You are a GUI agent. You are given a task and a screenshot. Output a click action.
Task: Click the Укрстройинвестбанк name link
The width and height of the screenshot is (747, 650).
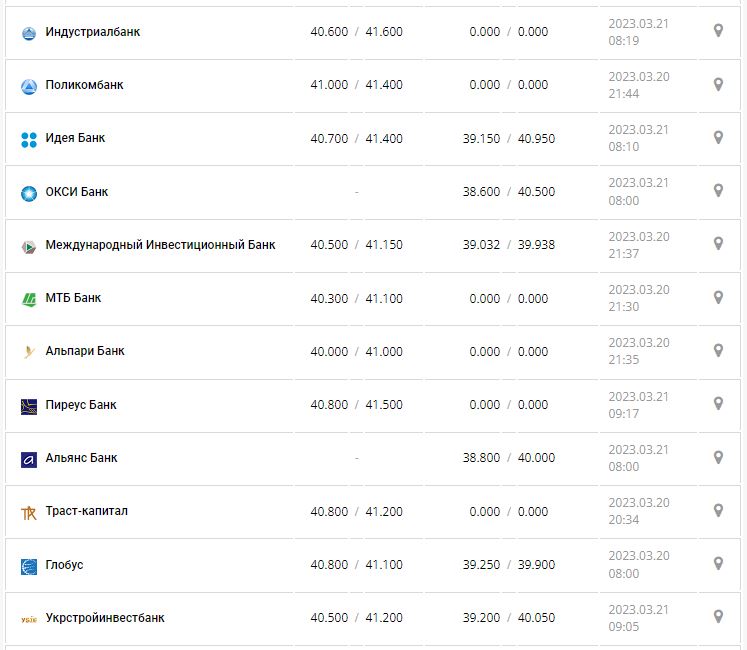coord(105,618)
